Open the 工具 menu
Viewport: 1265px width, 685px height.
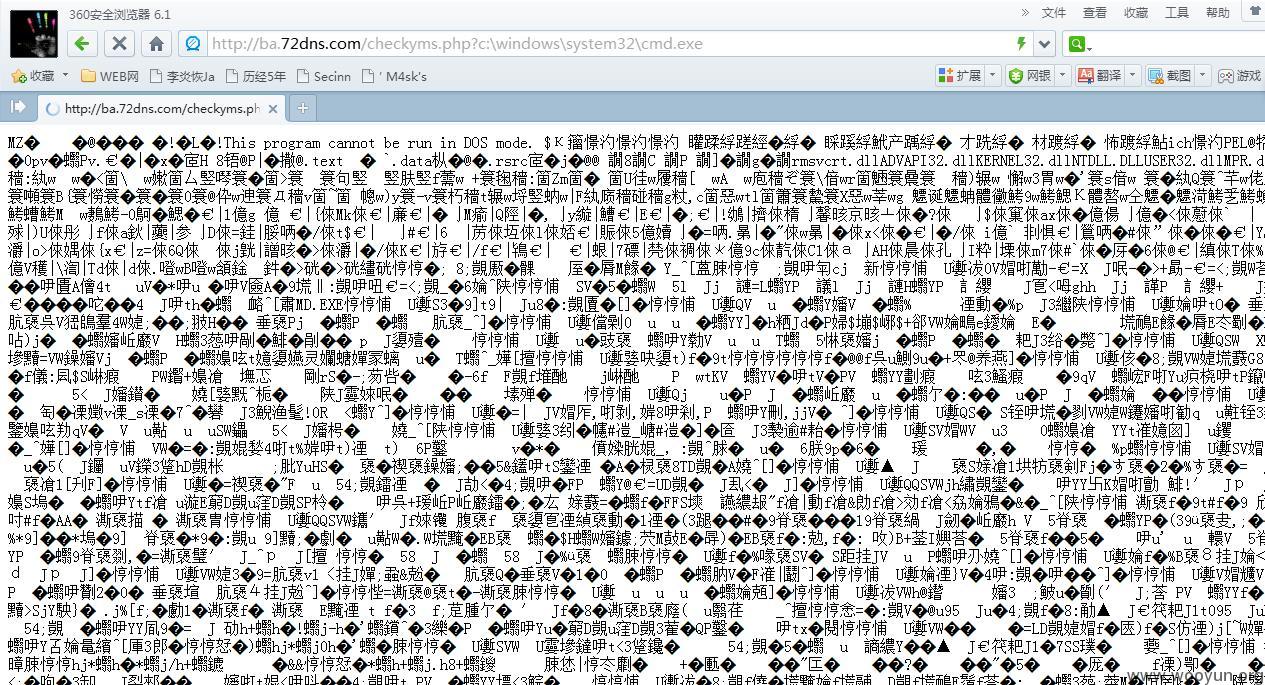1177,13
